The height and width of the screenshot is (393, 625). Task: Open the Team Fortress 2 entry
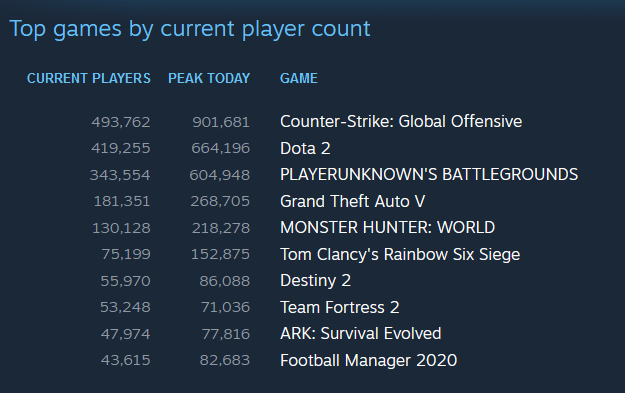340,307
